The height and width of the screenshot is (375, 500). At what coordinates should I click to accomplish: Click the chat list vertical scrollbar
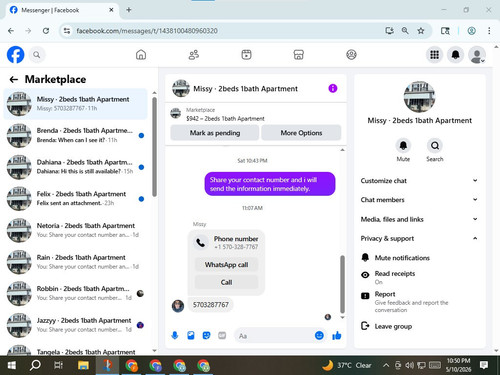154,147
